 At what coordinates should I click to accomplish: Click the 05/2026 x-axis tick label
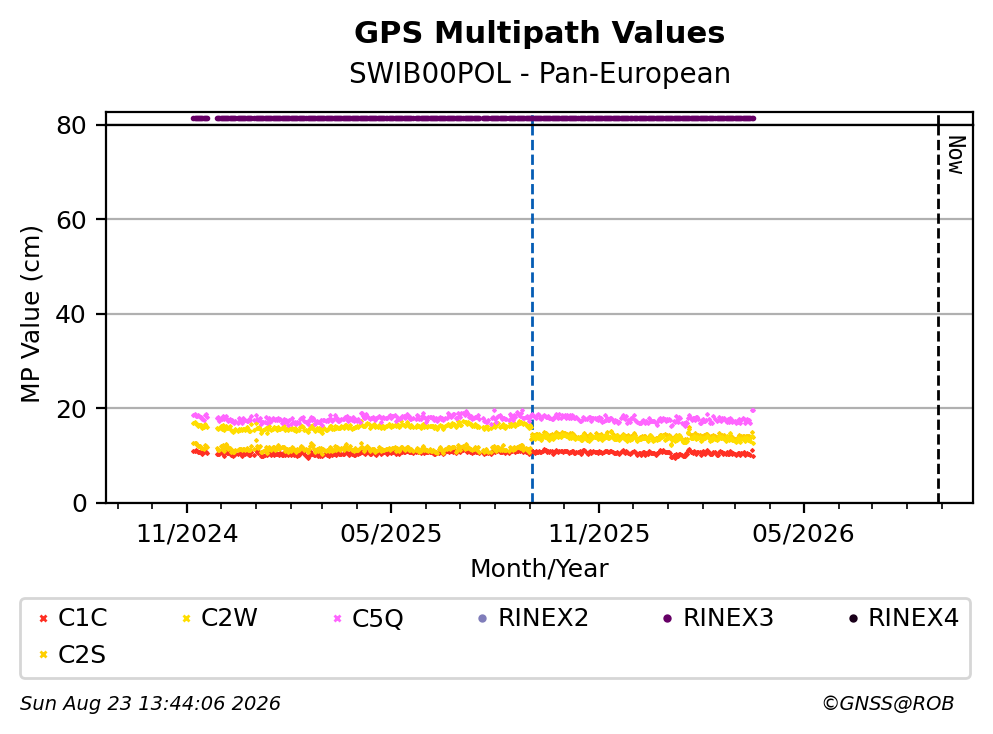(x=803, y=534)
